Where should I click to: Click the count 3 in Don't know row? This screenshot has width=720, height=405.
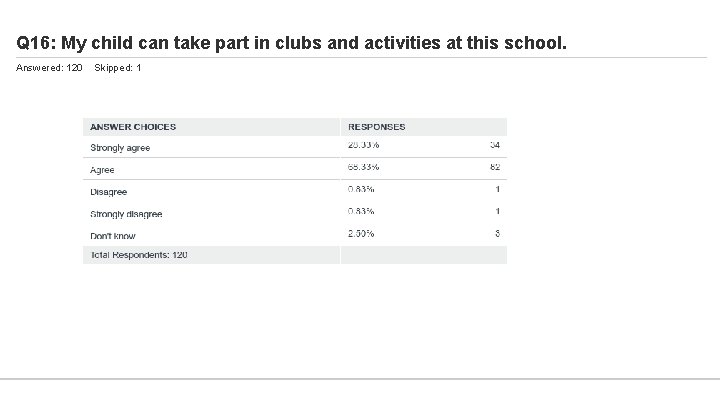pyautogui.click(x=497, y=233)
